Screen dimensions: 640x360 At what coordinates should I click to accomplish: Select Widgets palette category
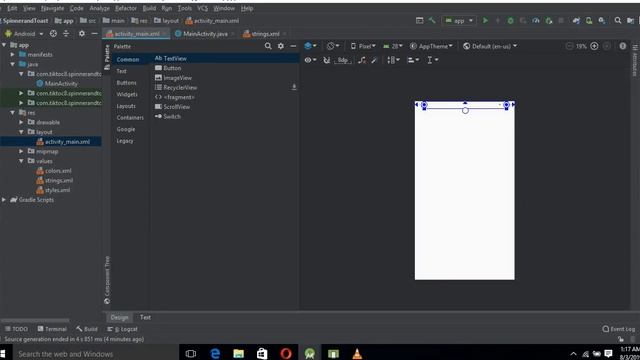[127, 94]
